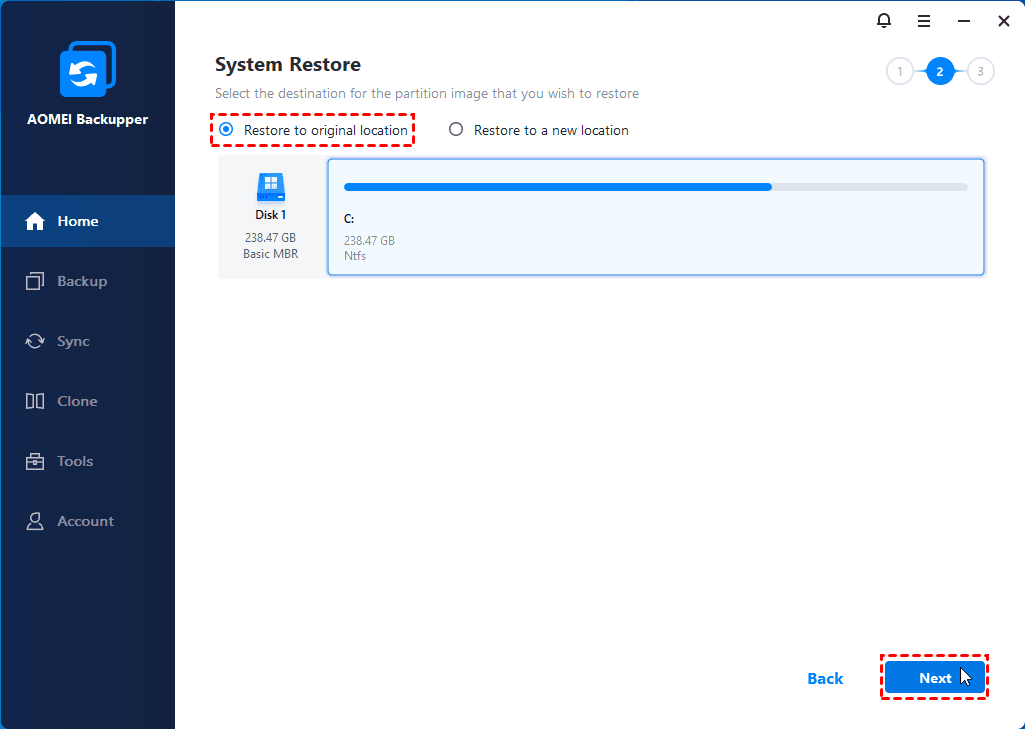Viewport: 1025px width, 729px height.
Task: Open the notifications bell icon
Action: pos(883,20)
